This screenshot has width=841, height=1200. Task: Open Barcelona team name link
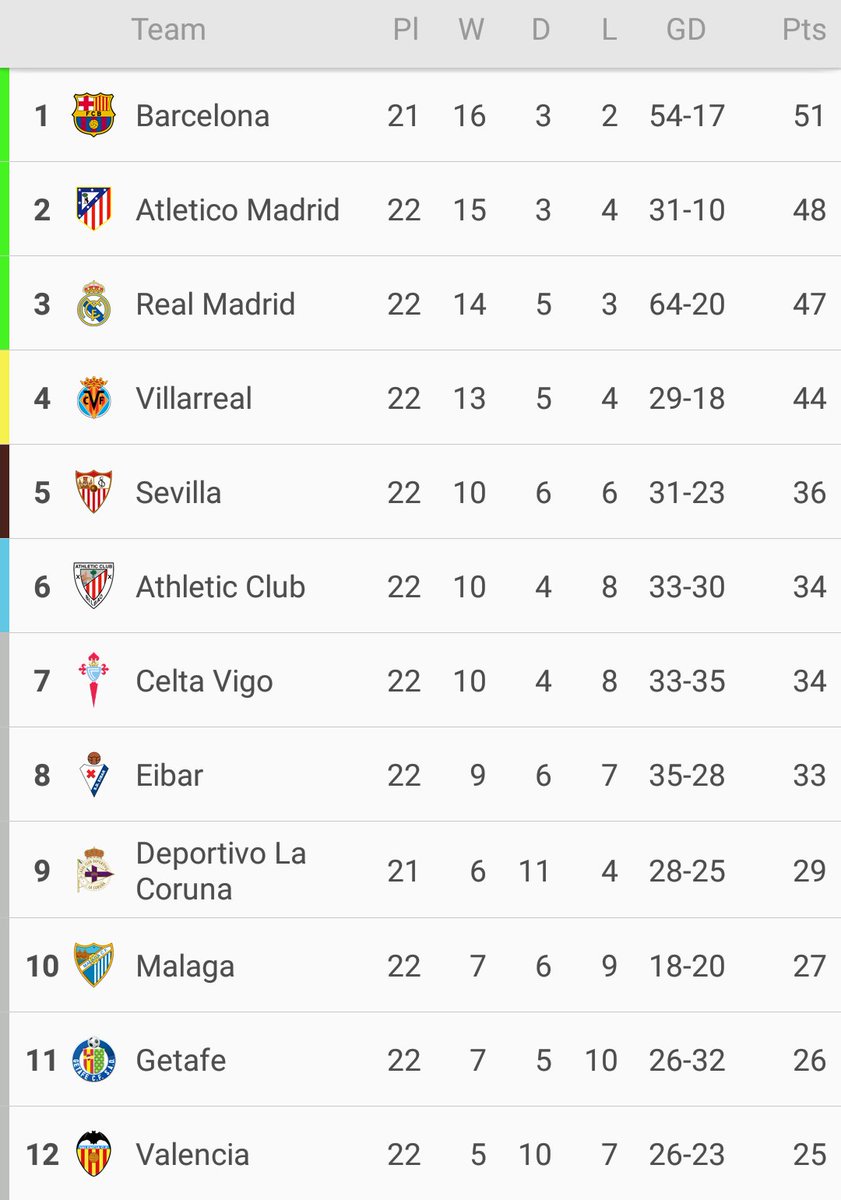202,116
